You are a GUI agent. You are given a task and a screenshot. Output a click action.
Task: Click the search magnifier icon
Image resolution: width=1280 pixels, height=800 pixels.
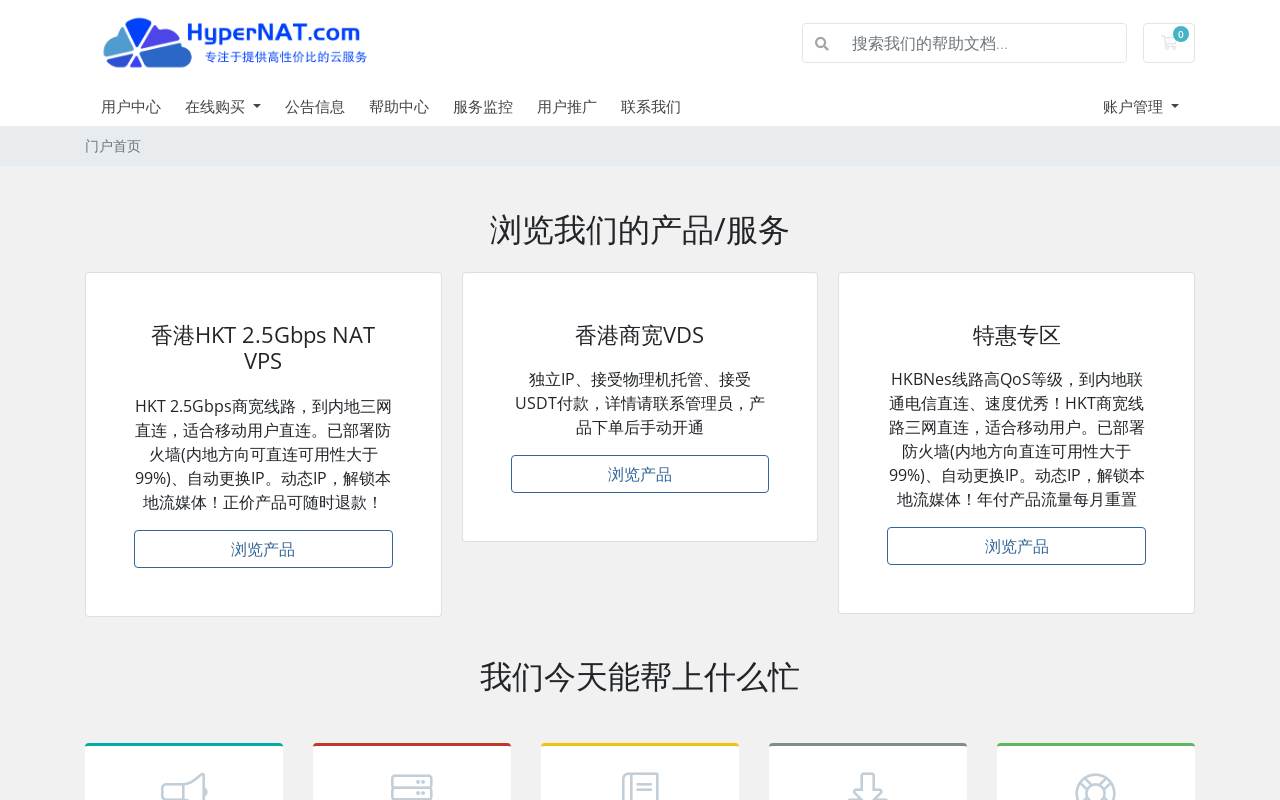coord(822,43)
